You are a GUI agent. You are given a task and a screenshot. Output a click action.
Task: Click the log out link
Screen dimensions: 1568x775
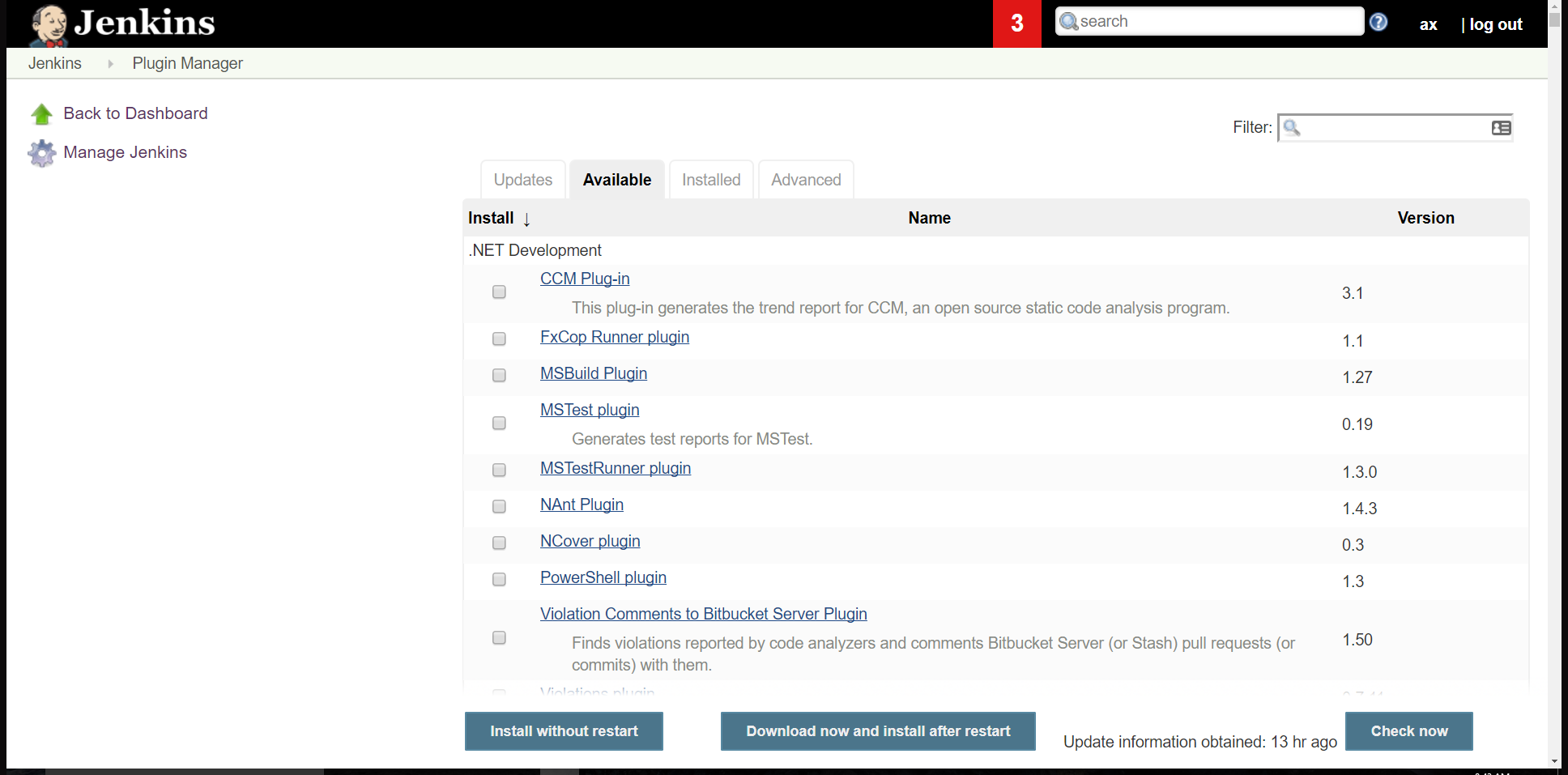click(1496, 24)
